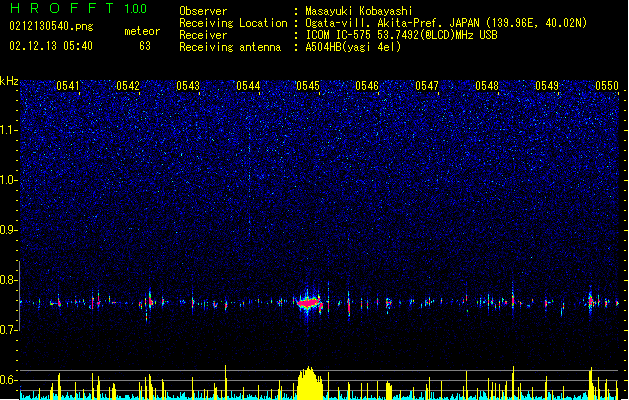
Task: Click the 0.8 kHz axis label
Action: 8,280
